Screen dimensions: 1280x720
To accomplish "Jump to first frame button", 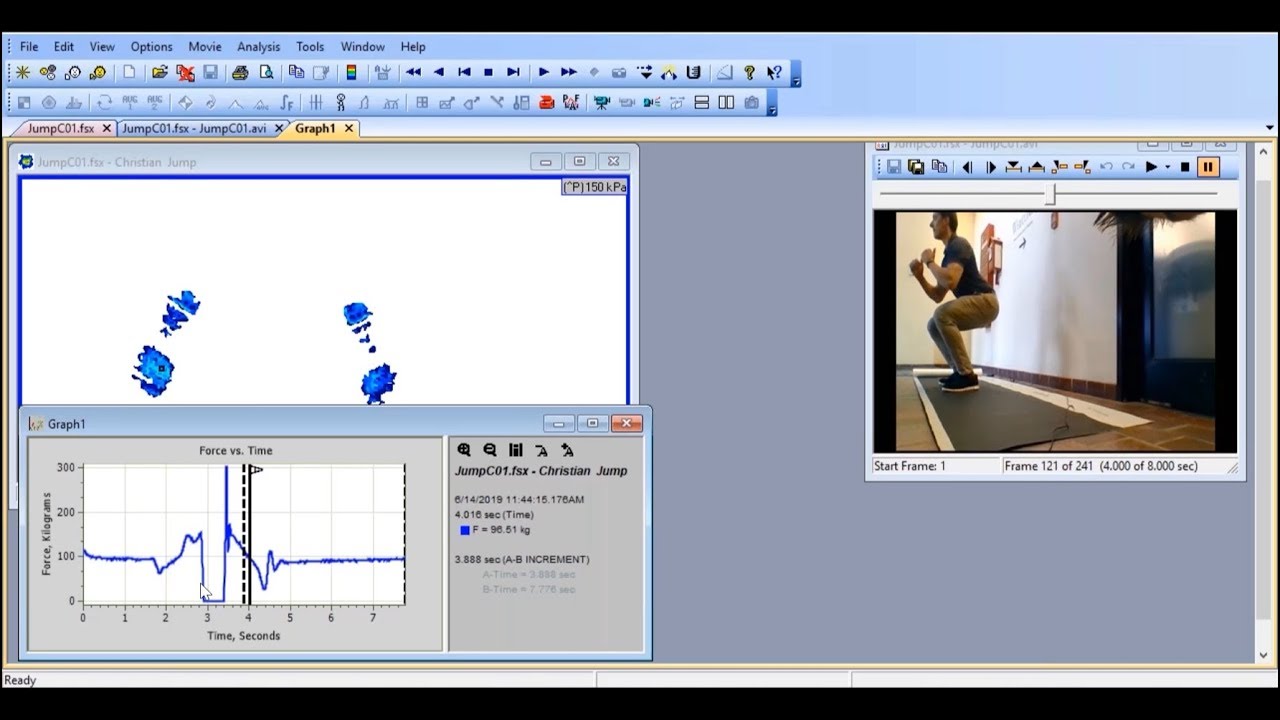I will click(x=464, y=72).
